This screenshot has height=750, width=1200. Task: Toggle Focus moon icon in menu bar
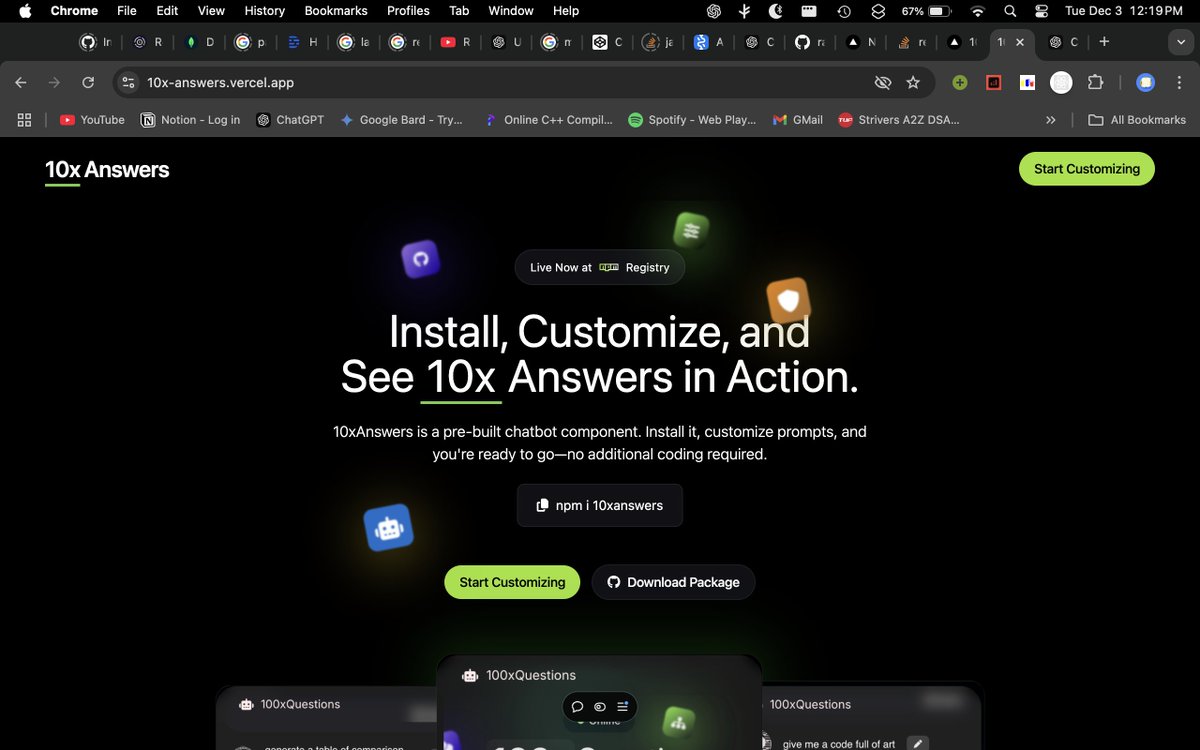tap(776, 11)
